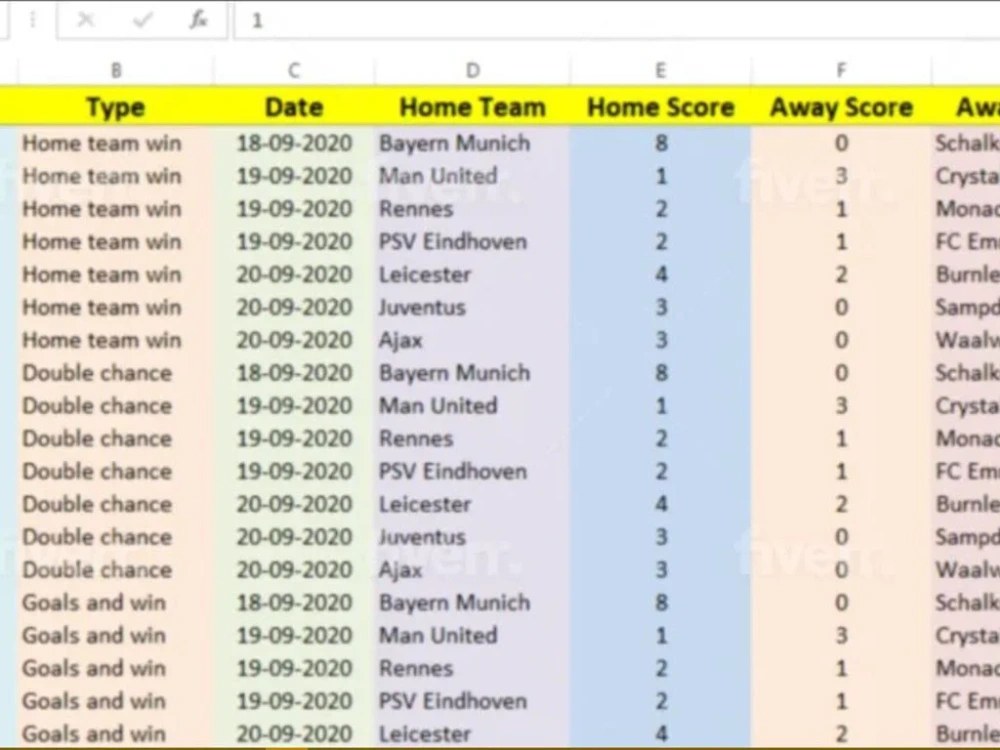
Task: Click the Home Team header cell
Action: tap(472, 107)
